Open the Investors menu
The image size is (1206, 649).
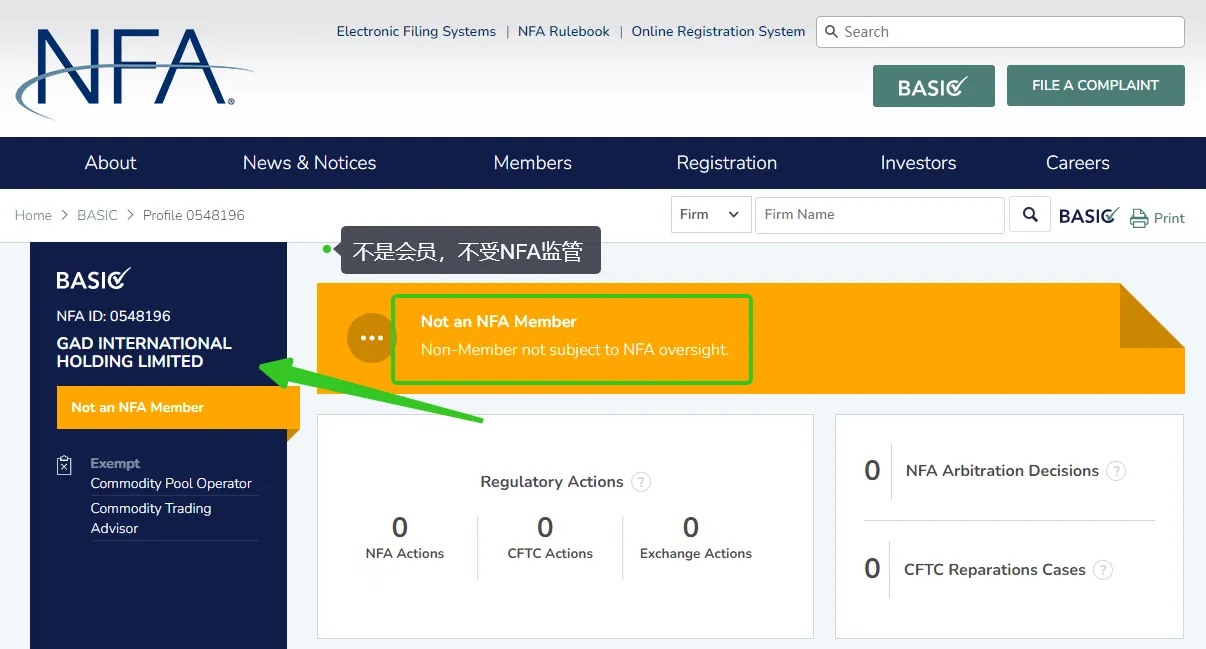(918, 163)
